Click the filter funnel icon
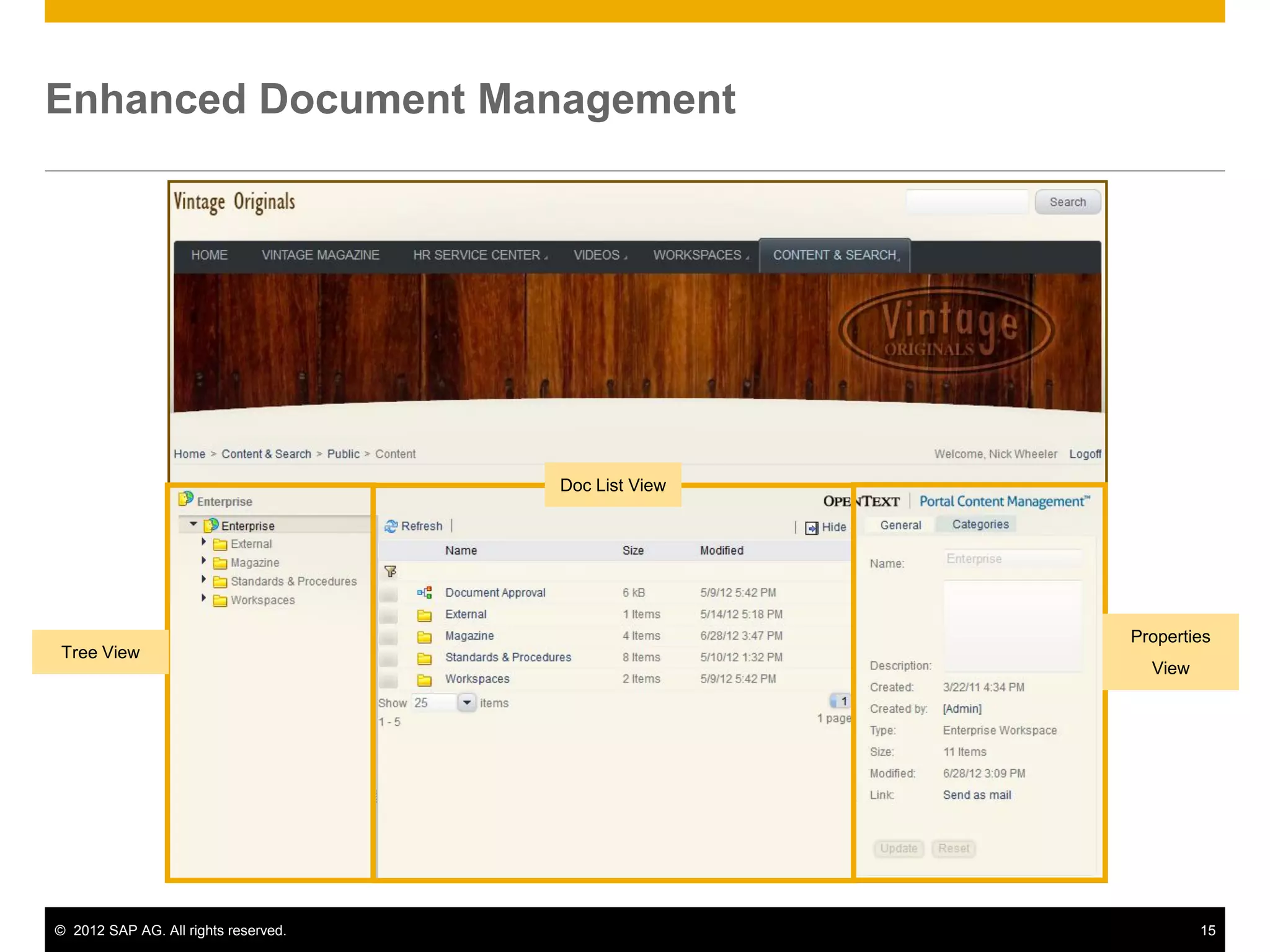This screenshot has width=1270, height=952. point(390,571)
